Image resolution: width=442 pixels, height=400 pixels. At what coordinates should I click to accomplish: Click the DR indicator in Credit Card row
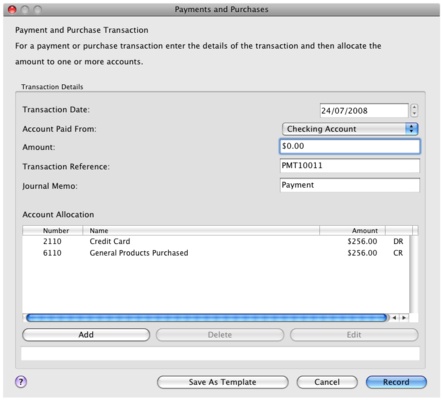398,241
